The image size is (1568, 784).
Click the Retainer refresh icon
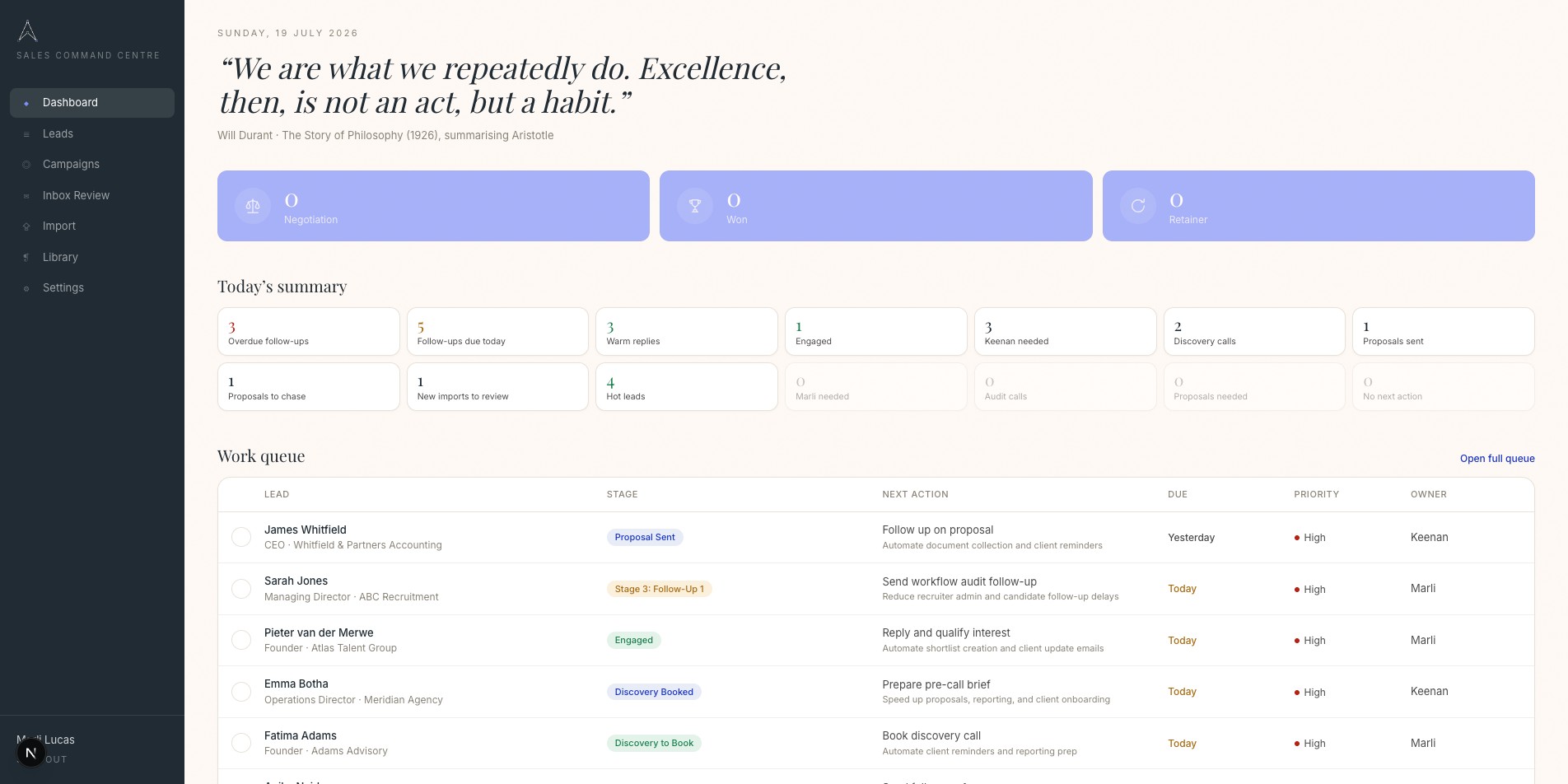(1138, 206)
